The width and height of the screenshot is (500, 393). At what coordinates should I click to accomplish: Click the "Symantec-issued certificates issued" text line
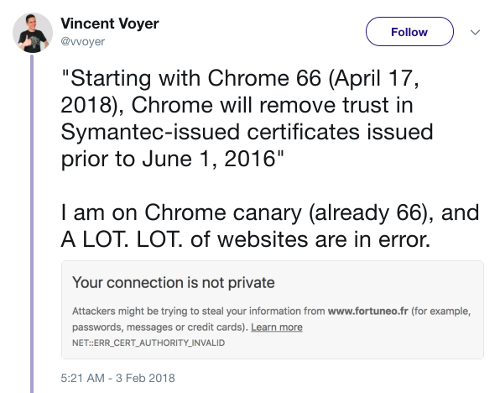point(247,132)
